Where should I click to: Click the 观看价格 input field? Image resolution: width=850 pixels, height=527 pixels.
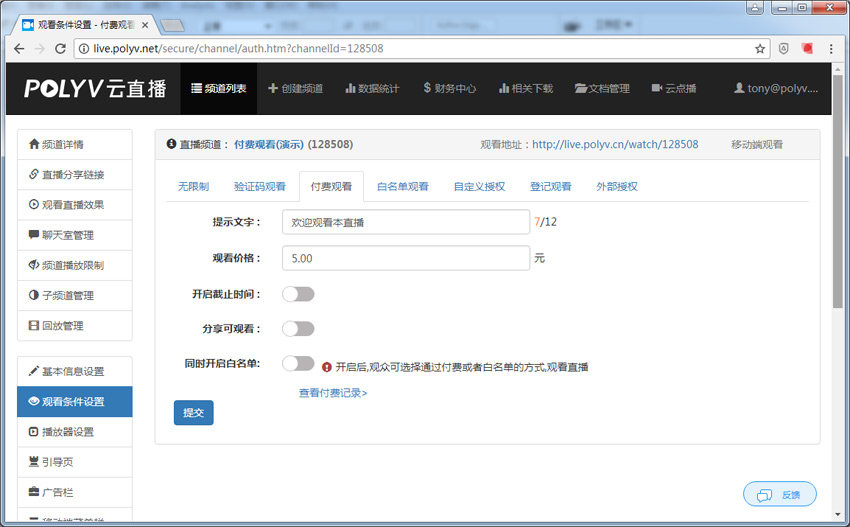coord(404,258)
